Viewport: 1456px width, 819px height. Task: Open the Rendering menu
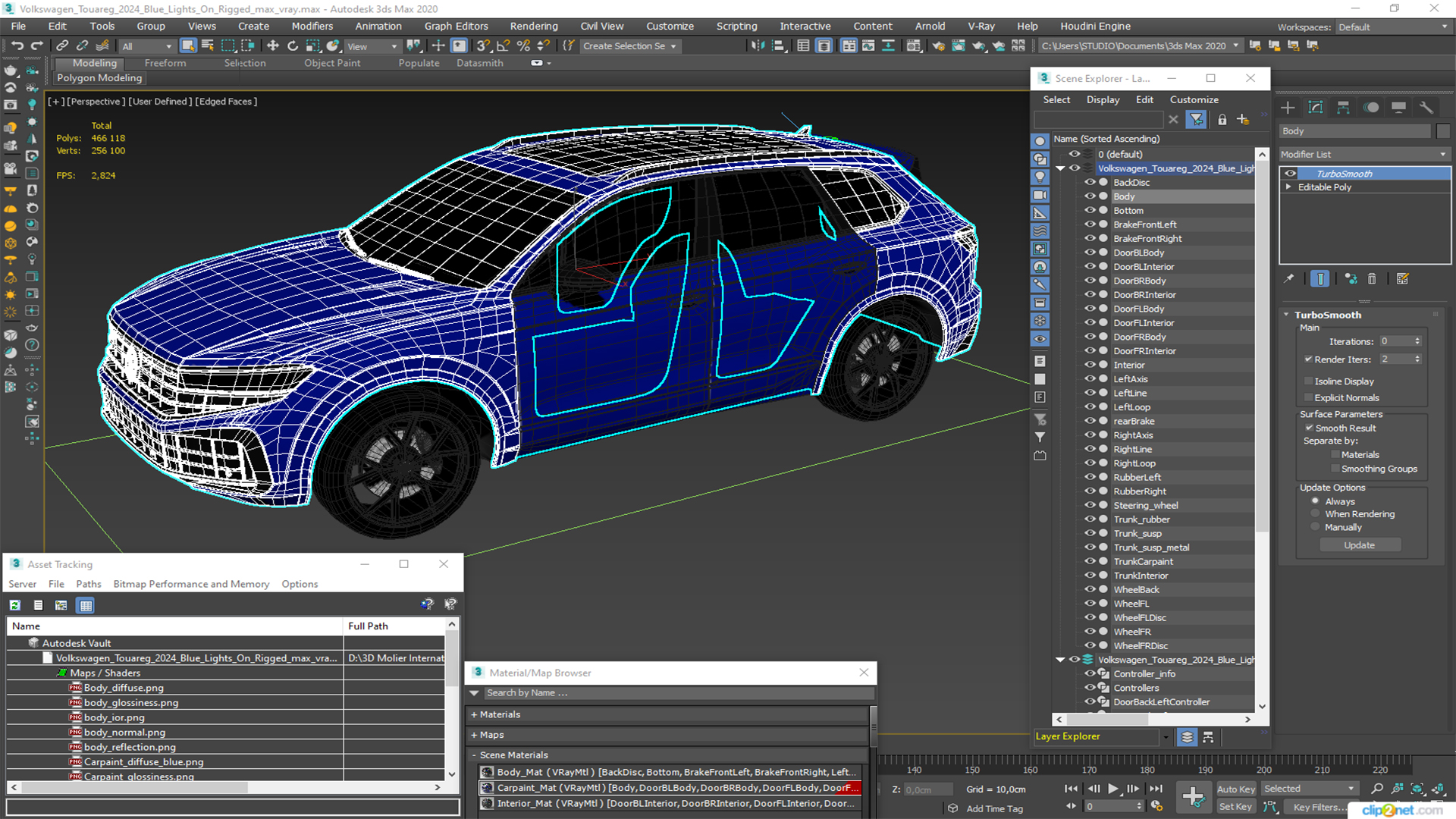[533, 26]
